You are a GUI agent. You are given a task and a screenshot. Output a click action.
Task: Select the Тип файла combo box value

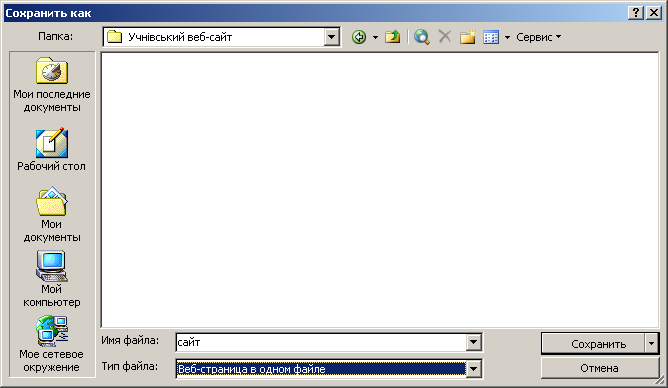click(x=321, y=369)
